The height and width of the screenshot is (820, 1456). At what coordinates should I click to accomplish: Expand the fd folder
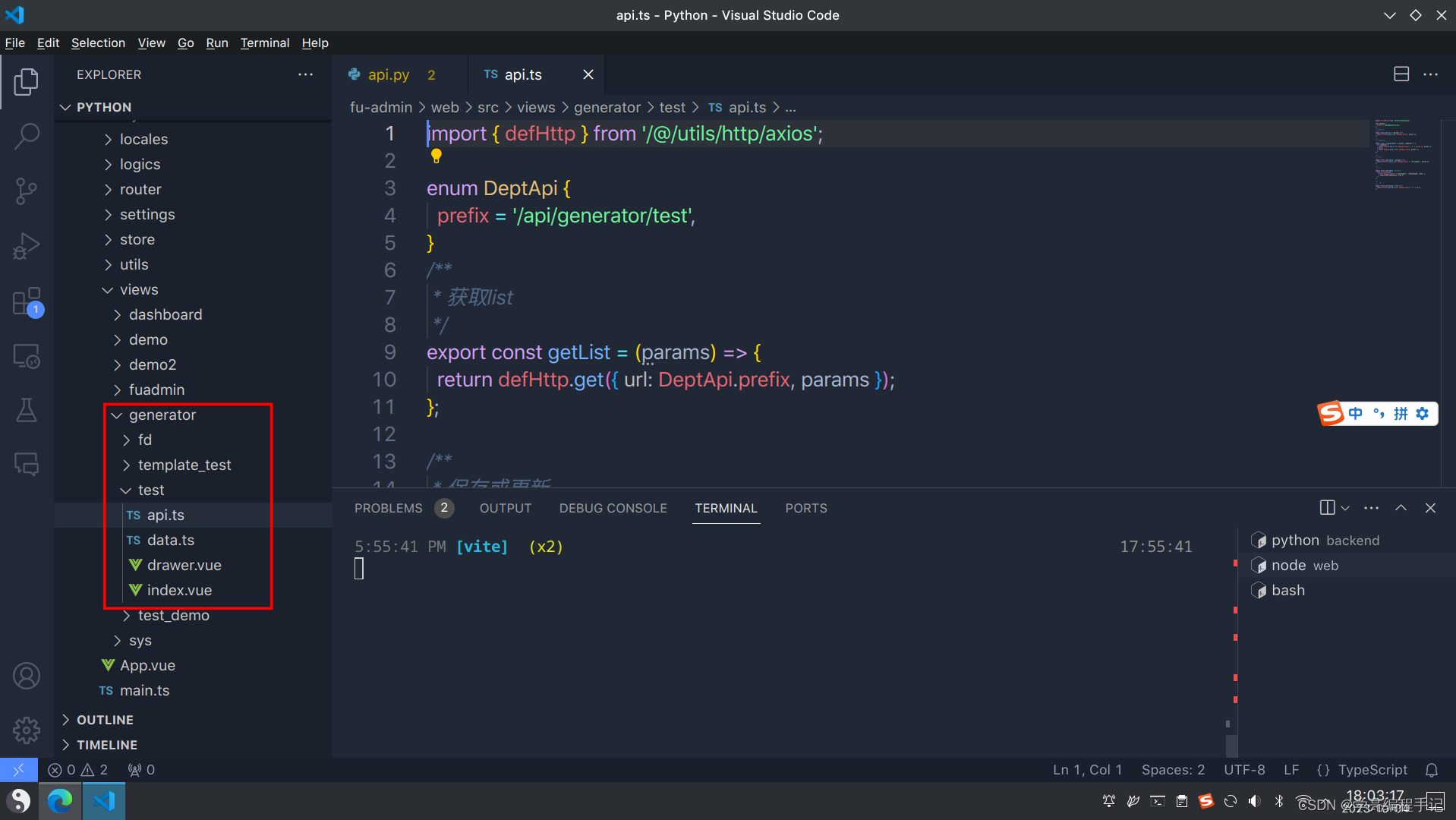(144, 440)
